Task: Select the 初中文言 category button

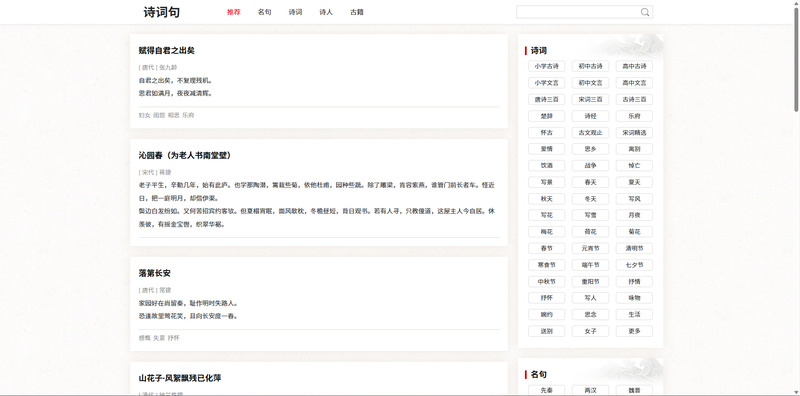Action: [x=590, y=83]
